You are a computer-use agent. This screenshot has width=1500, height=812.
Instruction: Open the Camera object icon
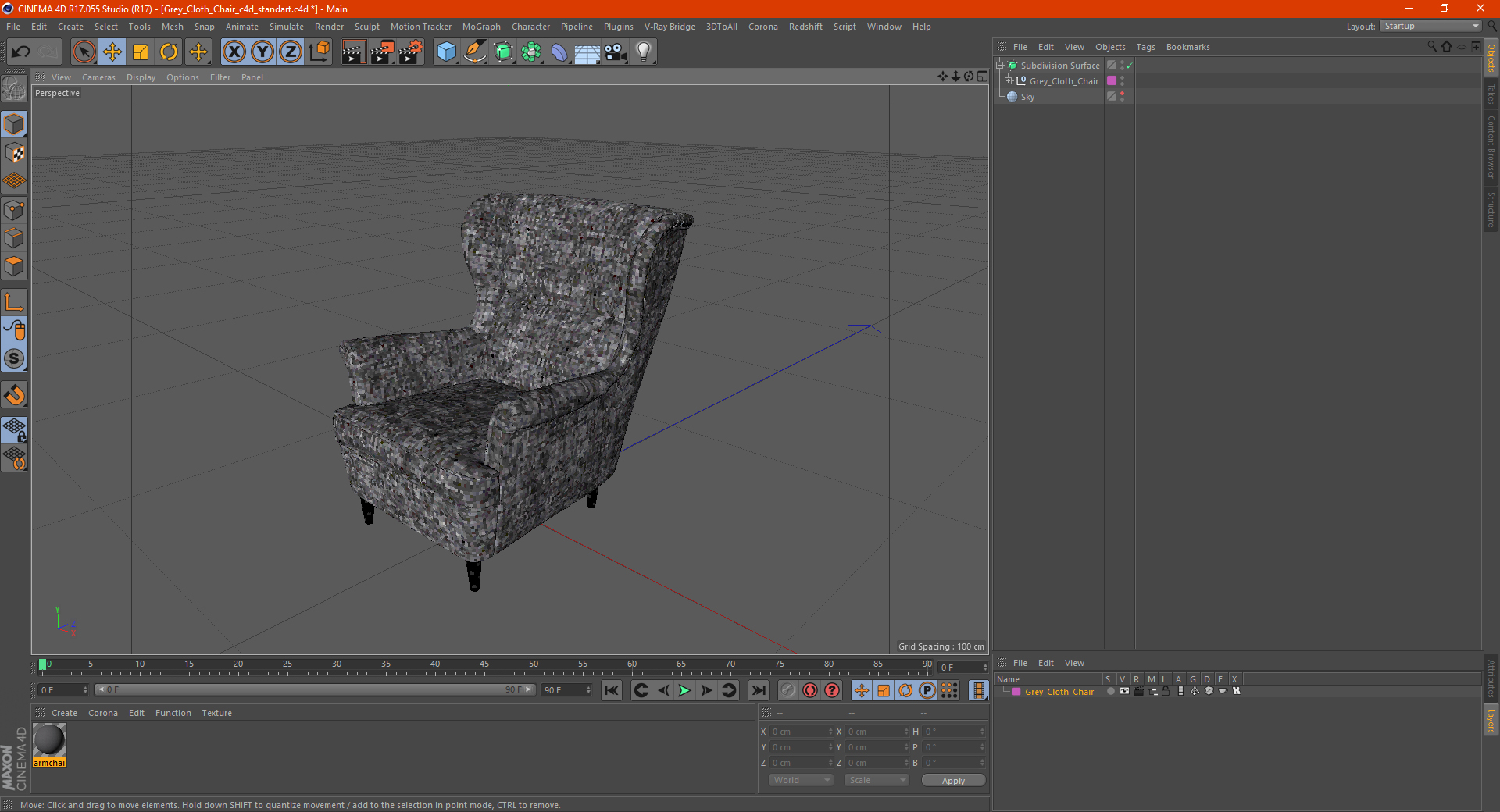616,52
